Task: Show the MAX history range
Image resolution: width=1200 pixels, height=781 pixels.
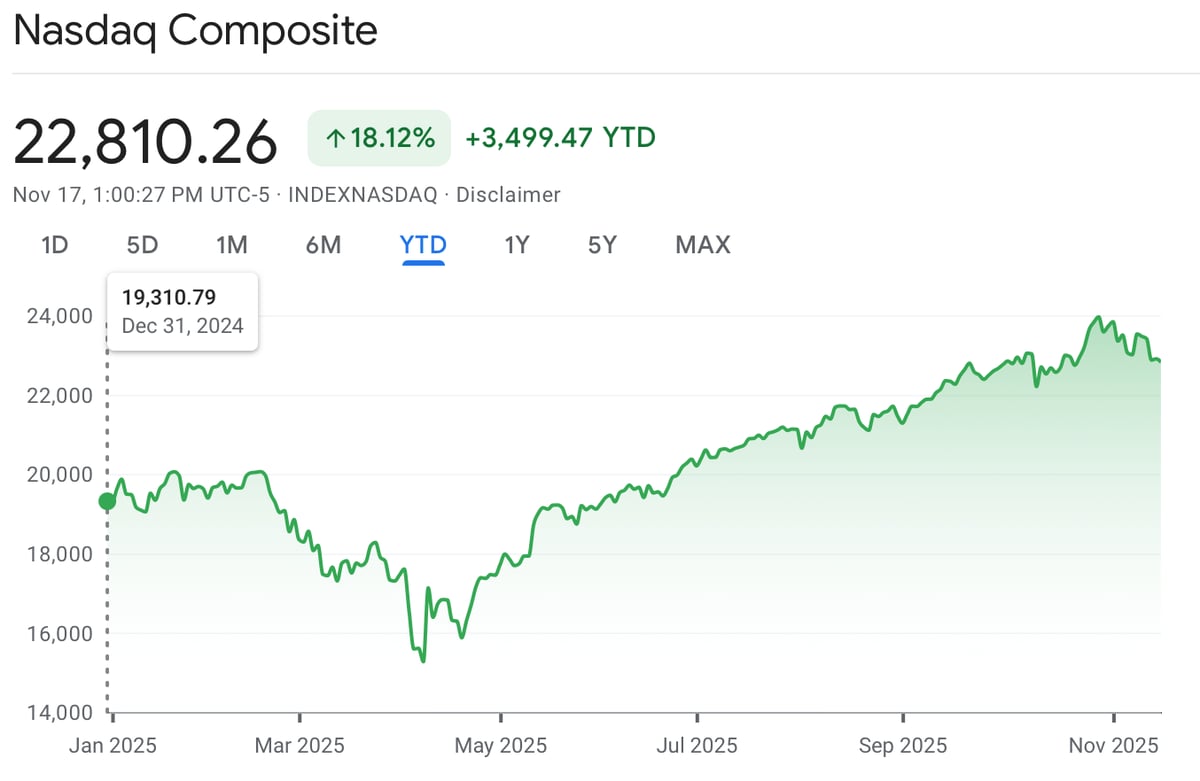Action: point(703,245)
